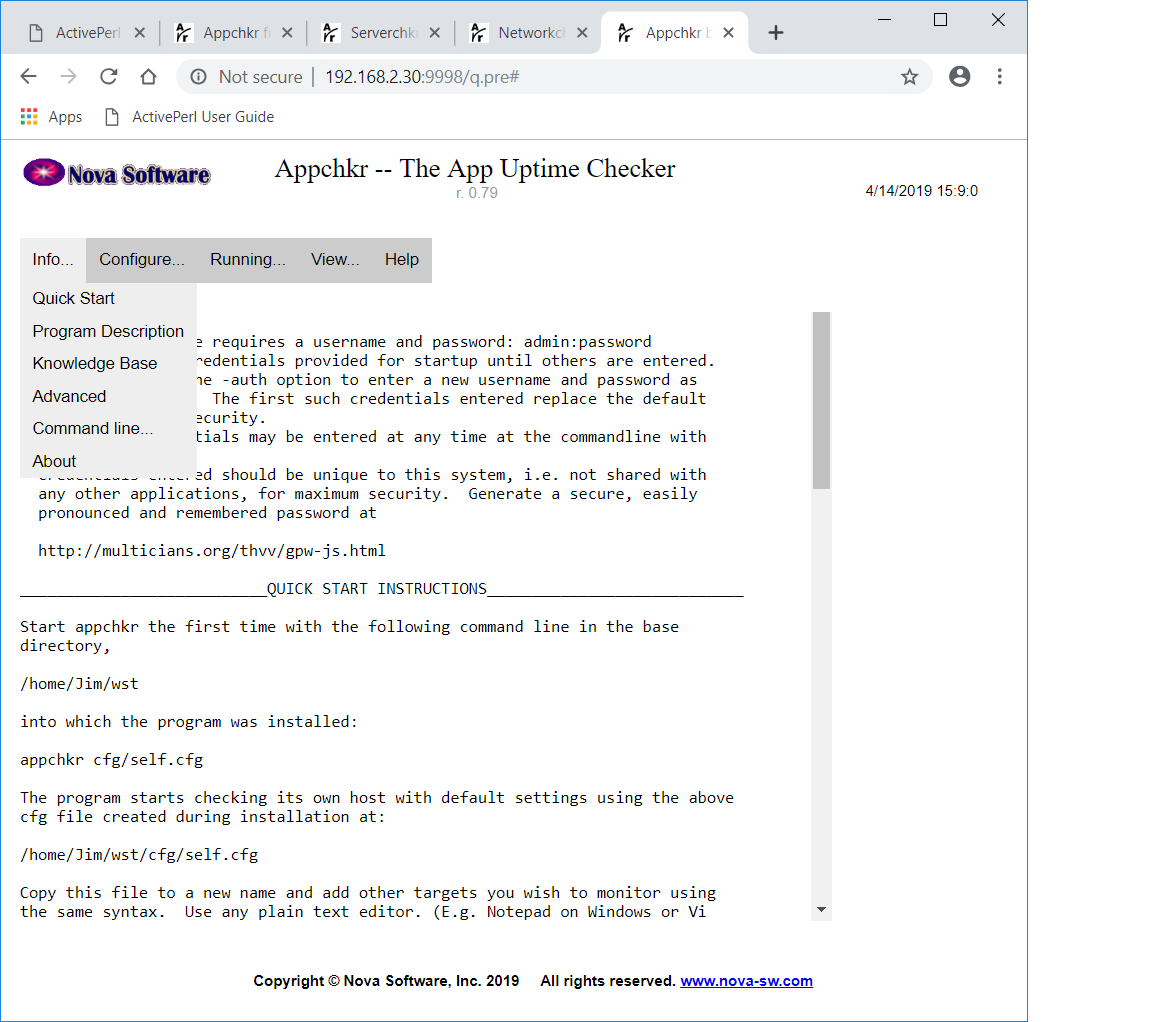This screenshot has width=1152, height=1022.
Task: Select Quick Start from Info menu
Action: [x=108, y=298]
